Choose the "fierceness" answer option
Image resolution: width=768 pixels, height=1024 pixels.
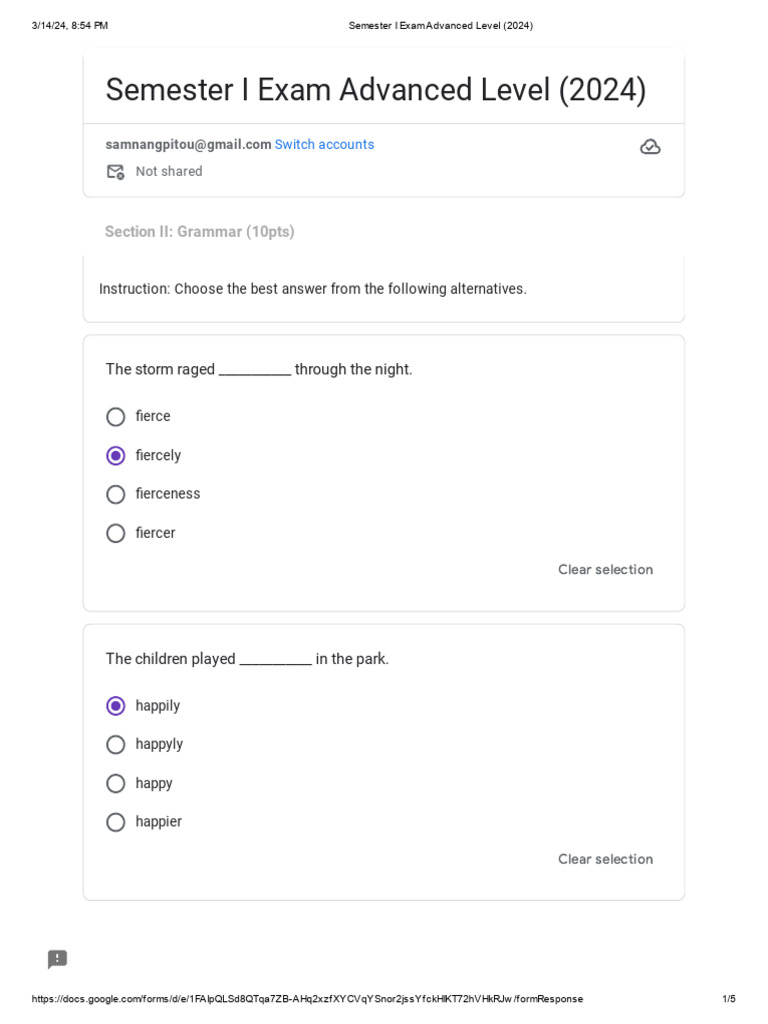(x=116, y=494)
